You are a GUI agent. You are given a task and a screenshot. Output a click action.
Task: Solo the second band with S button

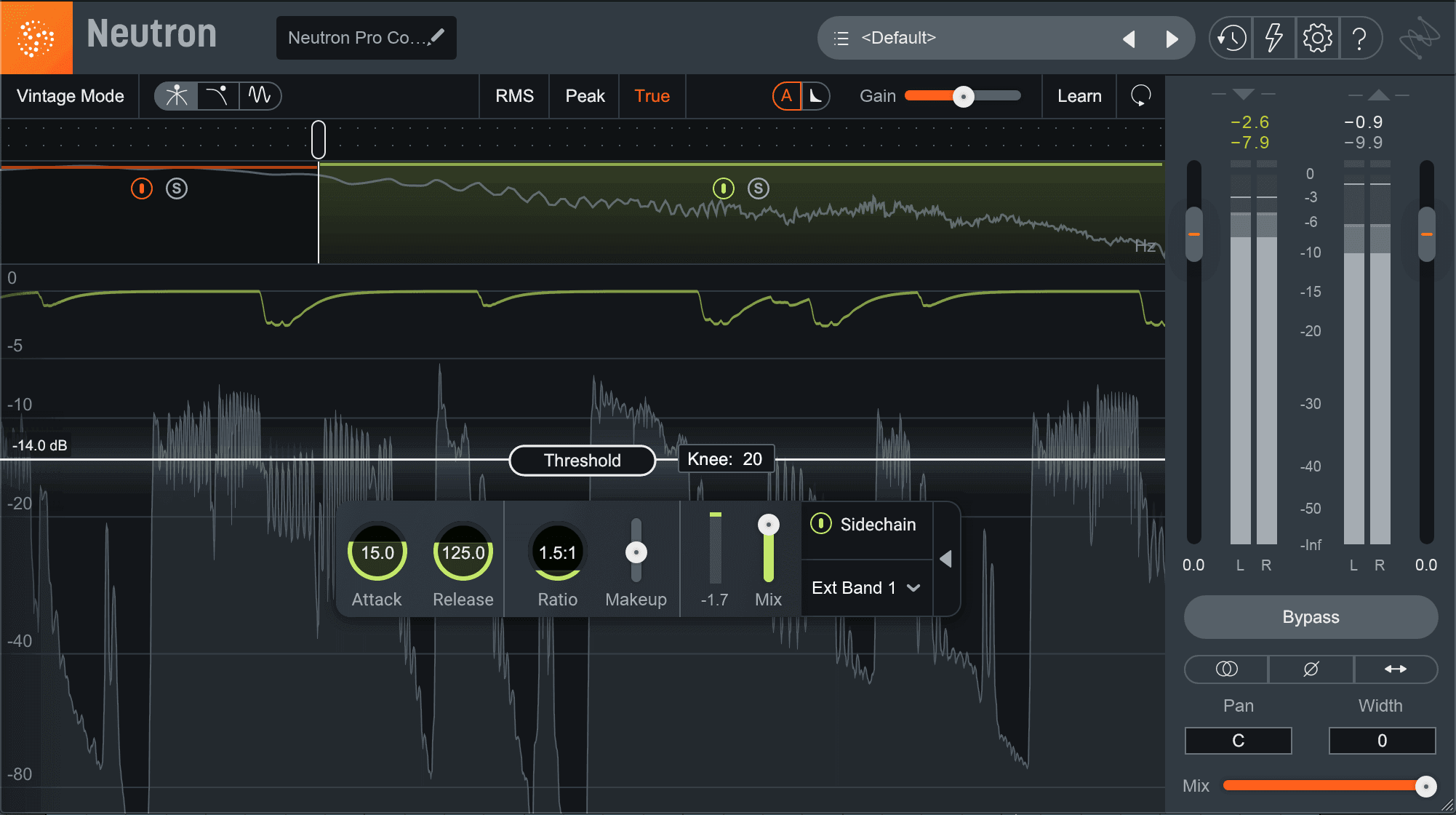(759, 188)
